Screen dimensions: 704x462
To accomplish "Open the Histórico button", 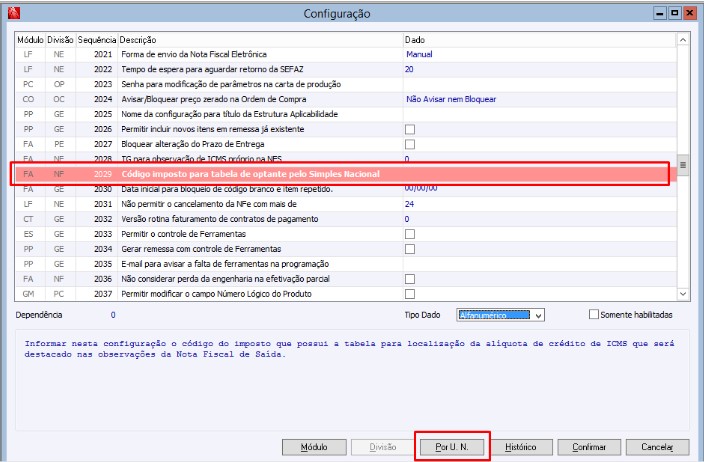I will 520,447.
